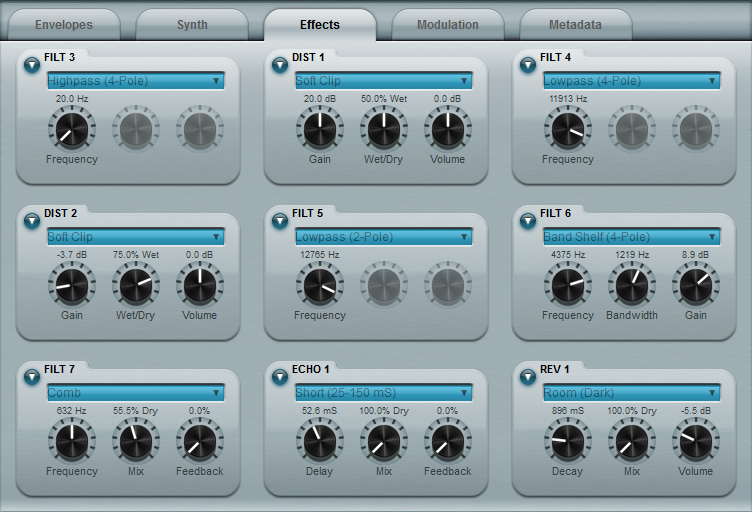752x512 pixels.
Task: Click the ECHO 1 Delay knob
Action: pos(320,441)
